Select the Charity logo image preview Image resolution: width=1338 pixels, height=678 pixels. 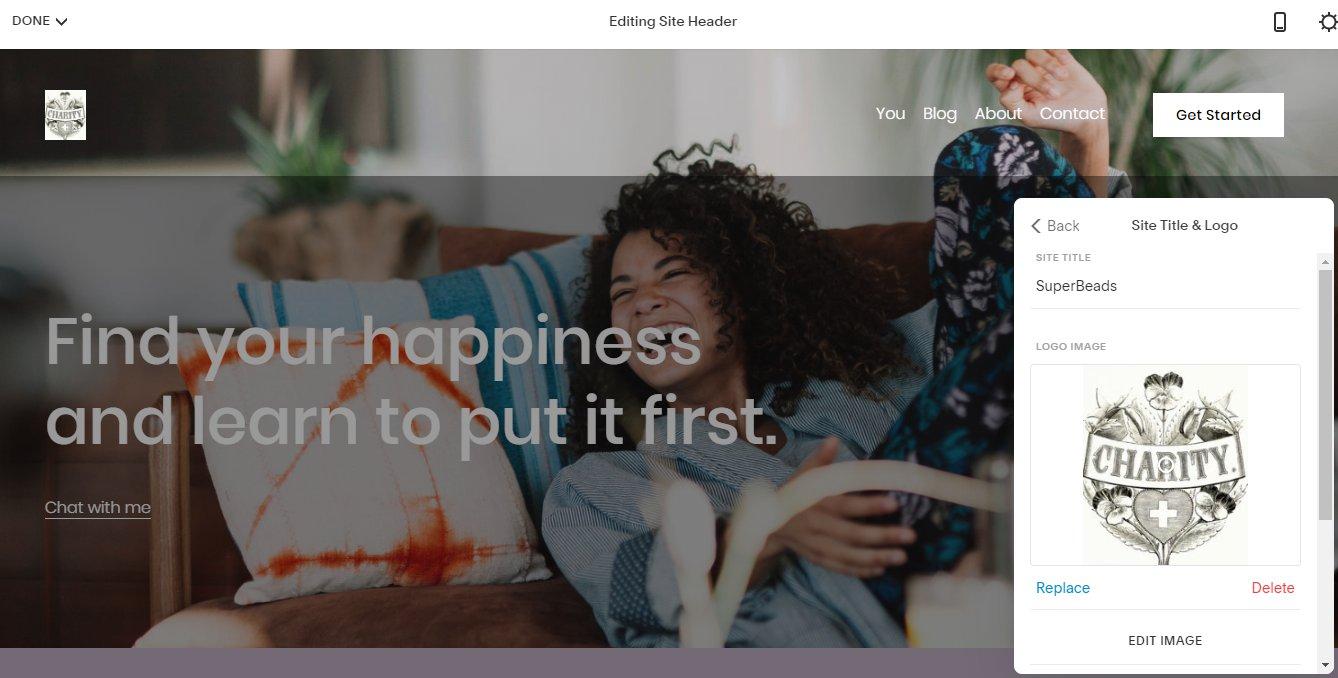pos(1165,465)
